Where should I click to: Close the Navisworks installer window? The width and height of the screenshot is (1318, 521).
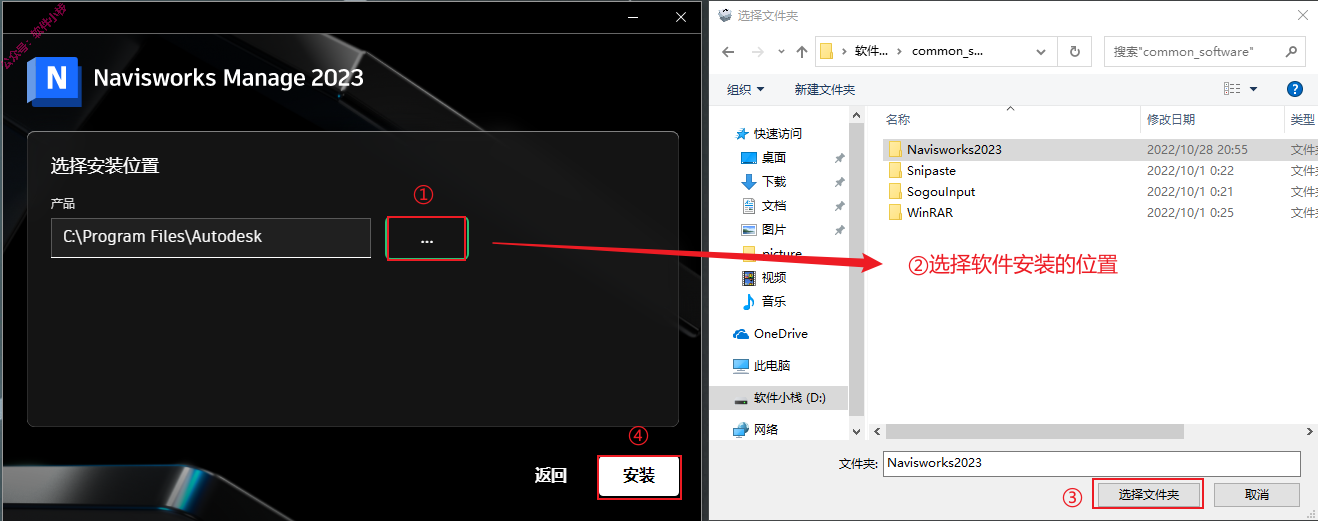(x=681, y=17)
